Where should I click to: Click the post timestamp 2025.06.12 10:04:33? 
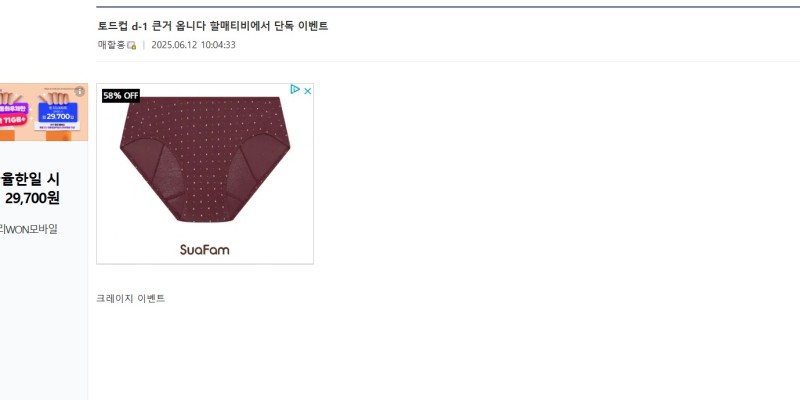pos(193,45)
